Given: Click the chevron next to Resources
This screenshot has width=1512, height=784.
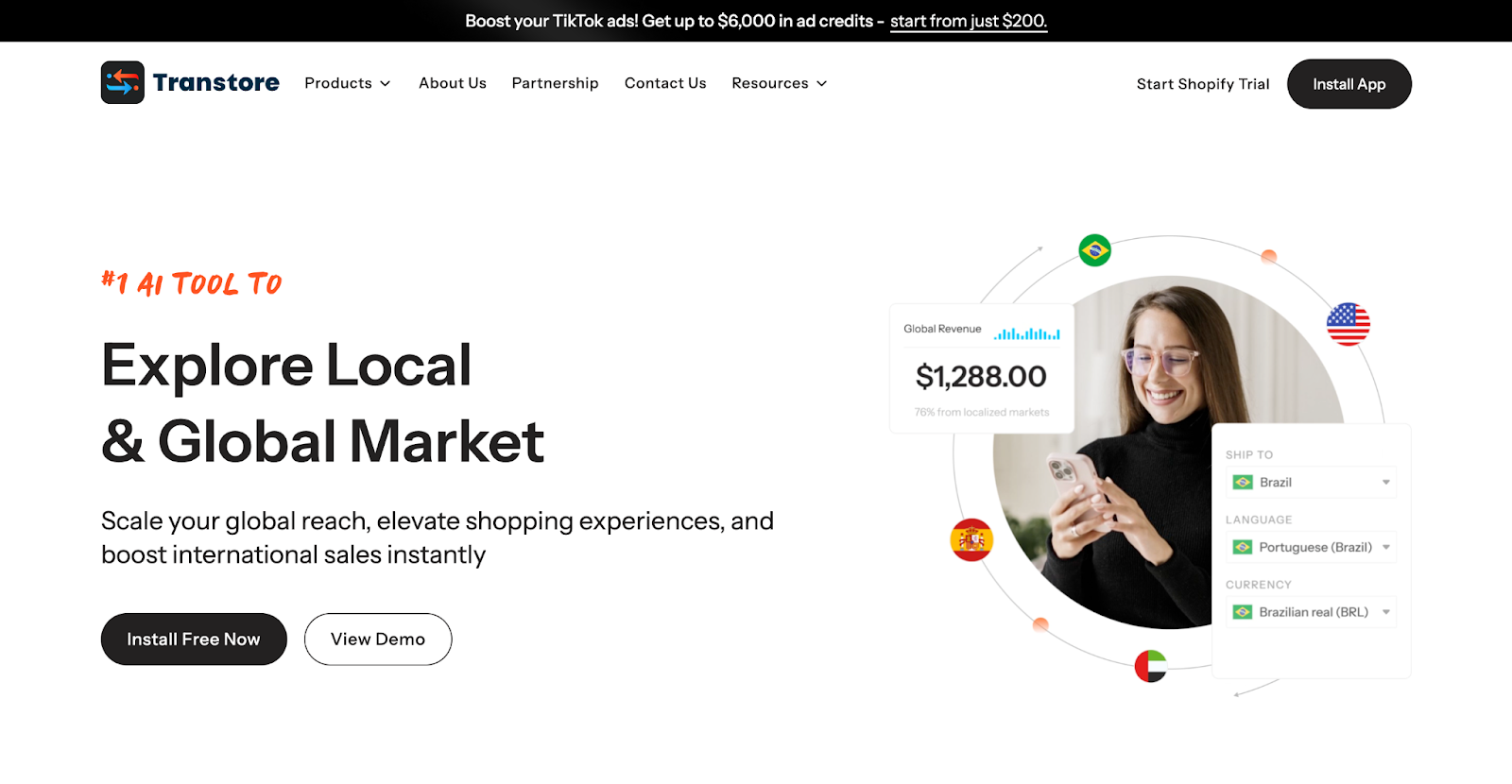Looking at the screenshot, I should (x=822, y=84).
